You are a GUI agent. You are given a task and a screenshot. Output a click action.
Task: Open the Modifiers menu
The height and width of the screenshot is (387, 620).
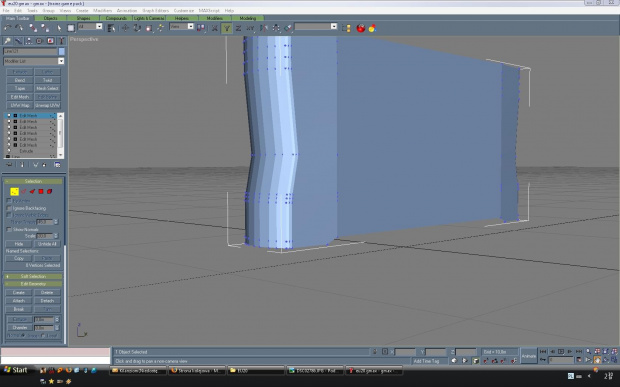pos(102,10)
